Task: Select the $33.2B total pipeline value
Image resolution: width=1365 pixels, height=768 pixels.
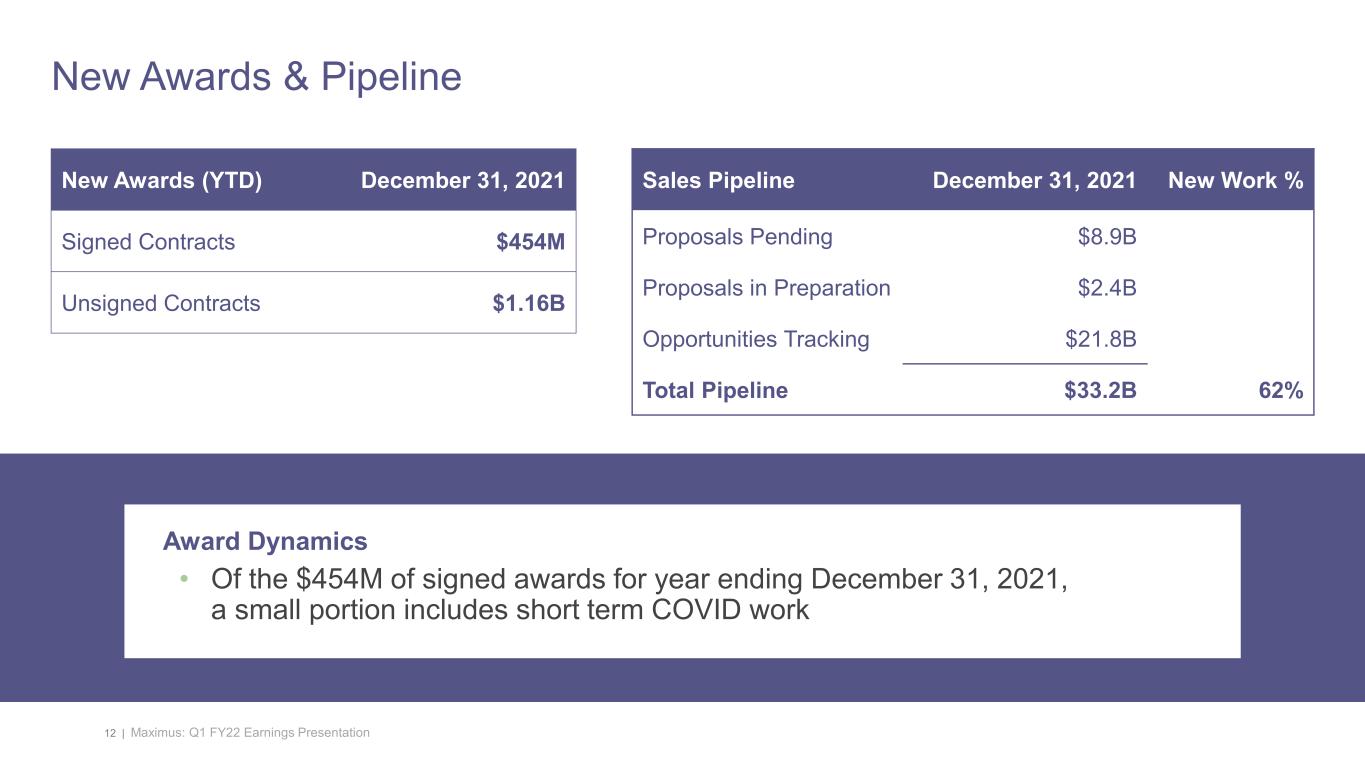Action: [x=1100, y=391]
